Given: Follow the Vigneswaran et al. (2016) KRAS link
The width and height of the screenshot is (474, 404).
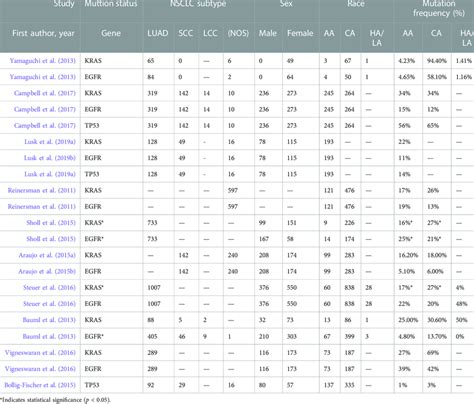Looking at the screenshot, I should 40,353.
